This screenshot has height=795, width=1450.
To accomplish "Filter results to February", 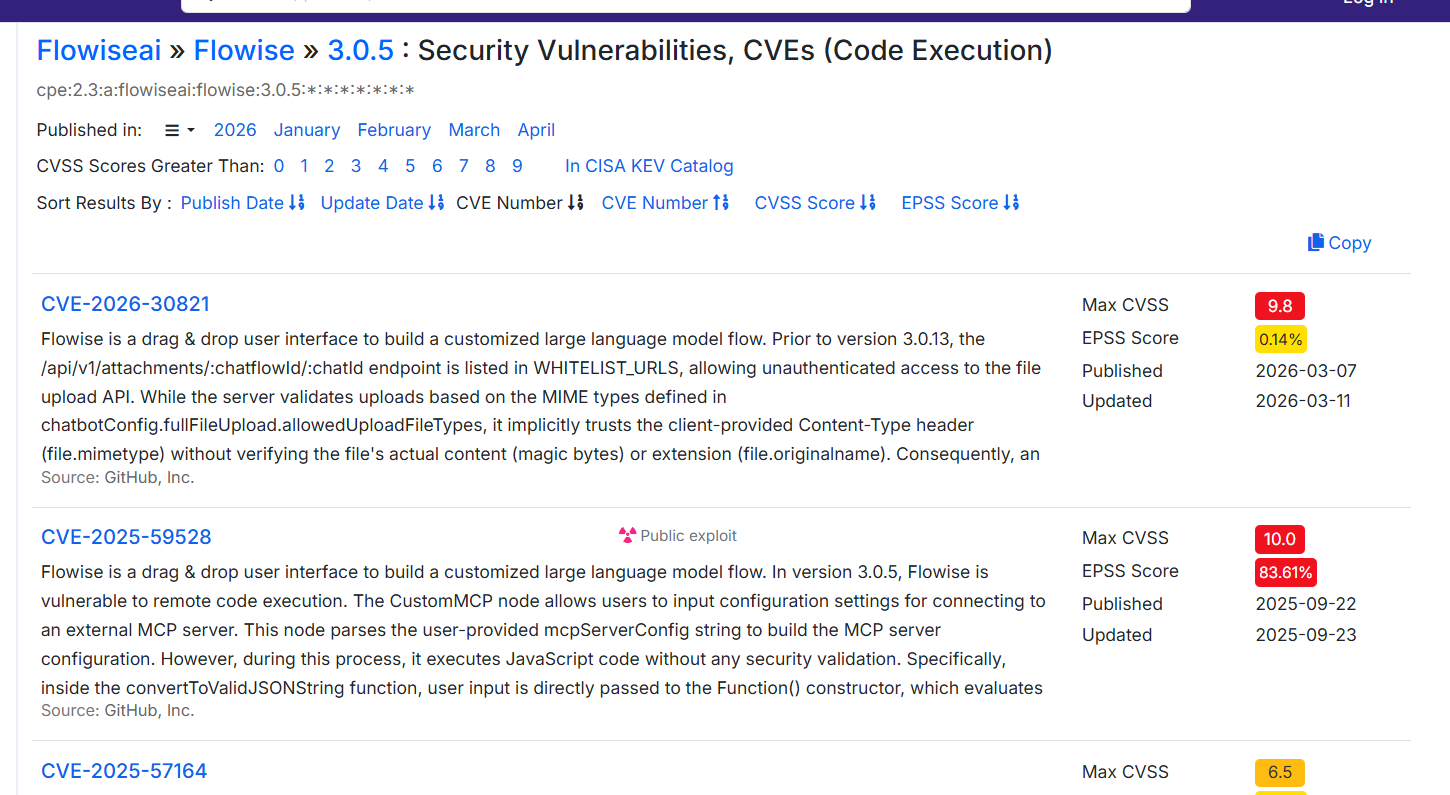I will [x=394, y=130].
